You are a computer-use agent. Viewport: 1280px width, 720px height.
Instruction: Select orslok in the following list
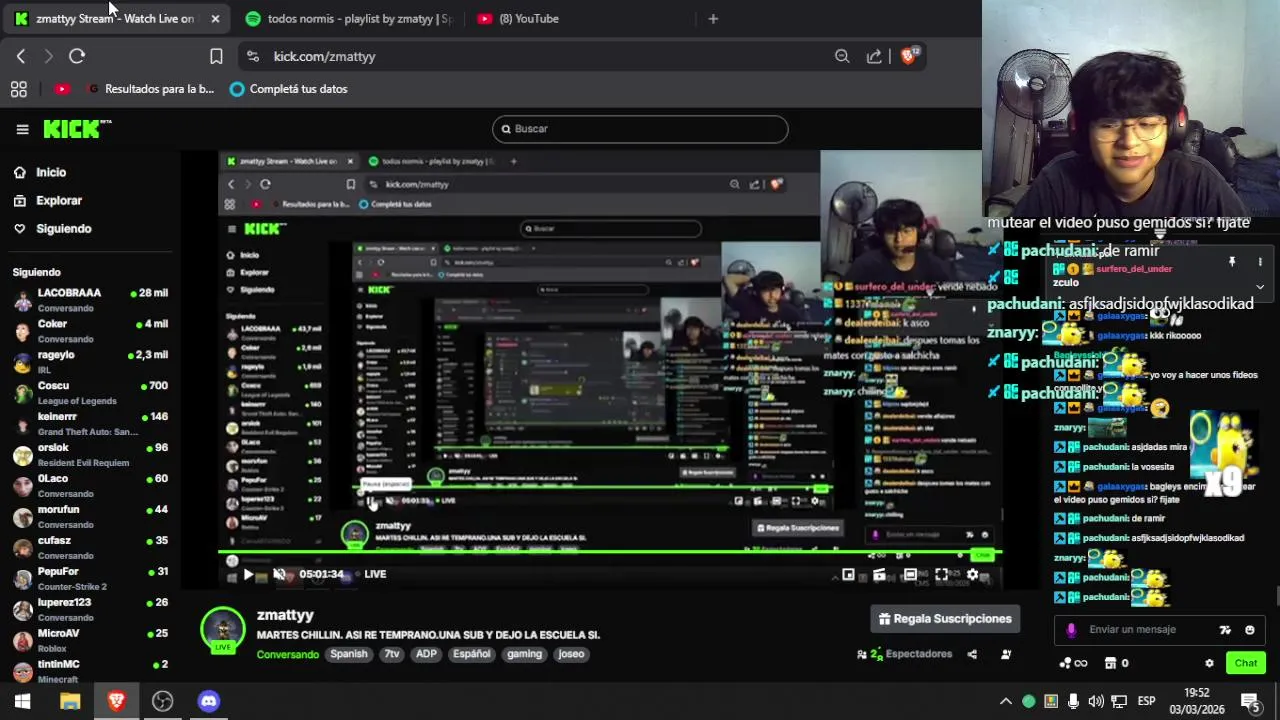pos(90,455)
